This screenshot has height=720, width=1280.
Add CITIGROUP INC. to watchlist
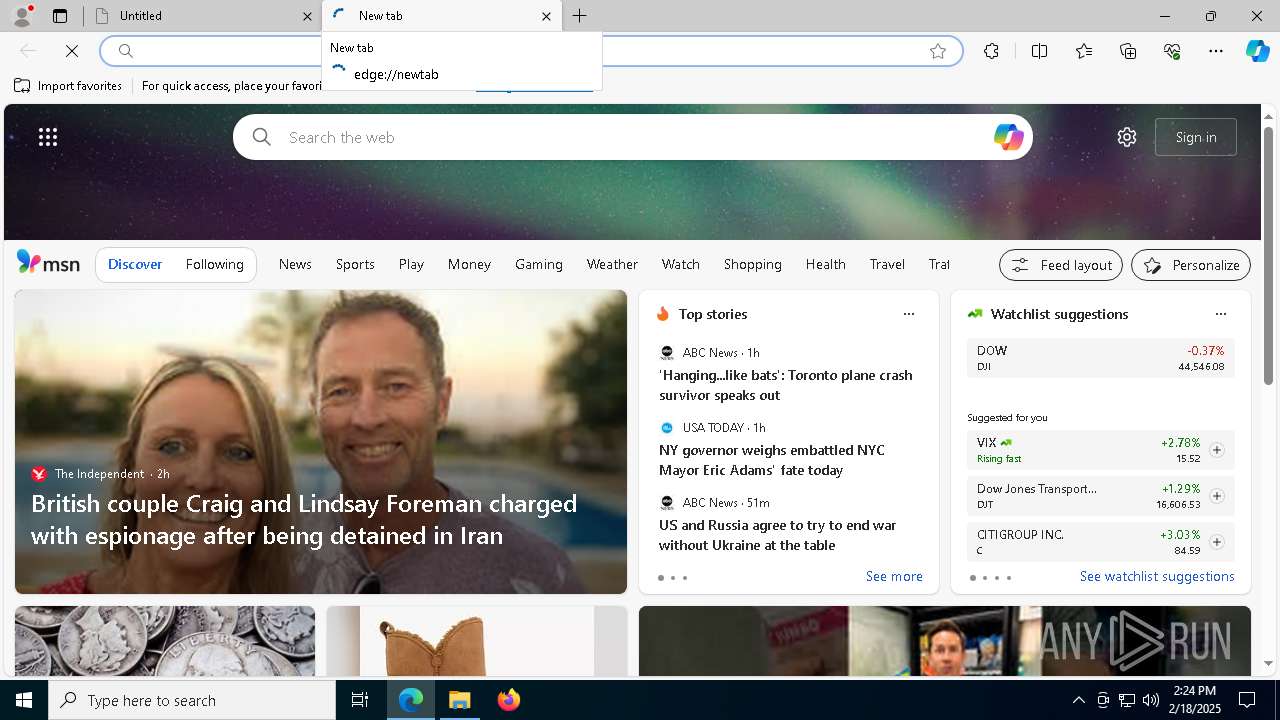[1217, 542]
